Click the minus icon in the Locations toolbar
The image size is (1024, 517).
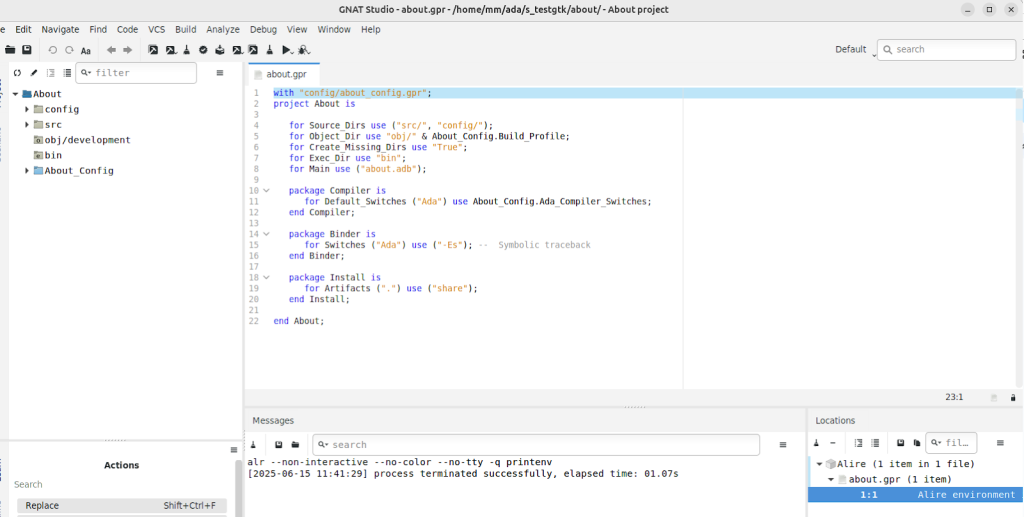(833, 443)
